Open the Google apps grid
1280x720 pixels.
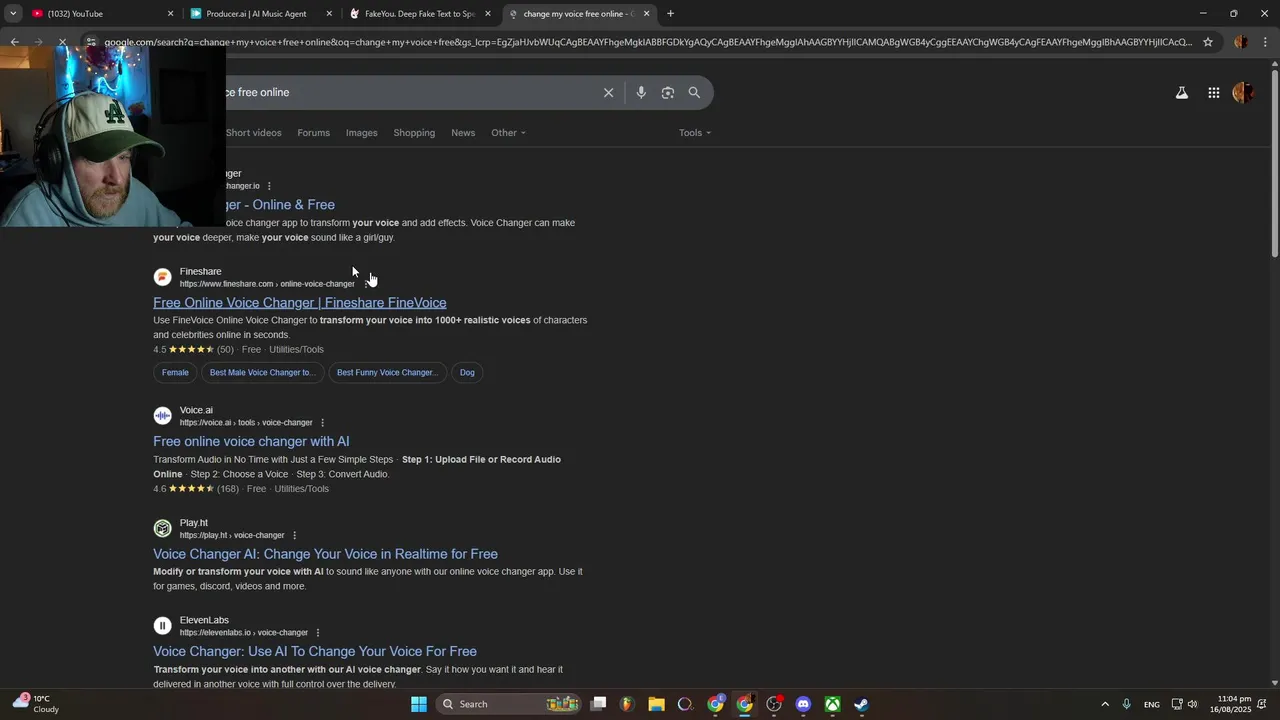click(1213, 93)
